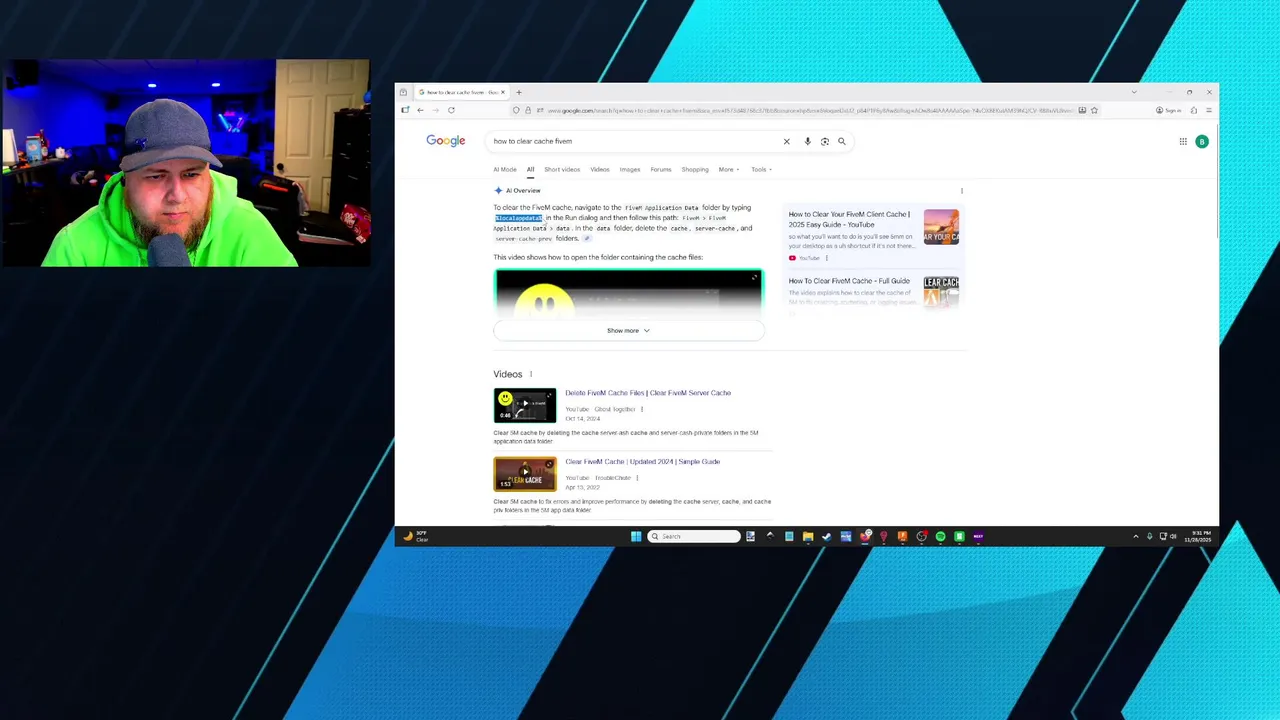Open the Ghost Together video thumbnail
This screenshot has height=720, width=1280.
[x=525, y=405]
